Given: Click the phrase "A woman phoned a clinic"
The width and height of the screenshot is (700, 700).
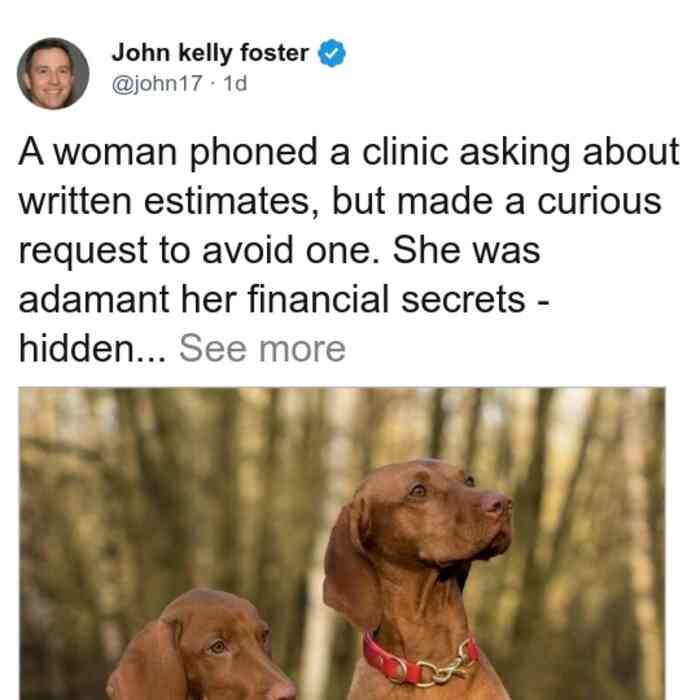Looking at the screenshot, I should coord(233,153).
